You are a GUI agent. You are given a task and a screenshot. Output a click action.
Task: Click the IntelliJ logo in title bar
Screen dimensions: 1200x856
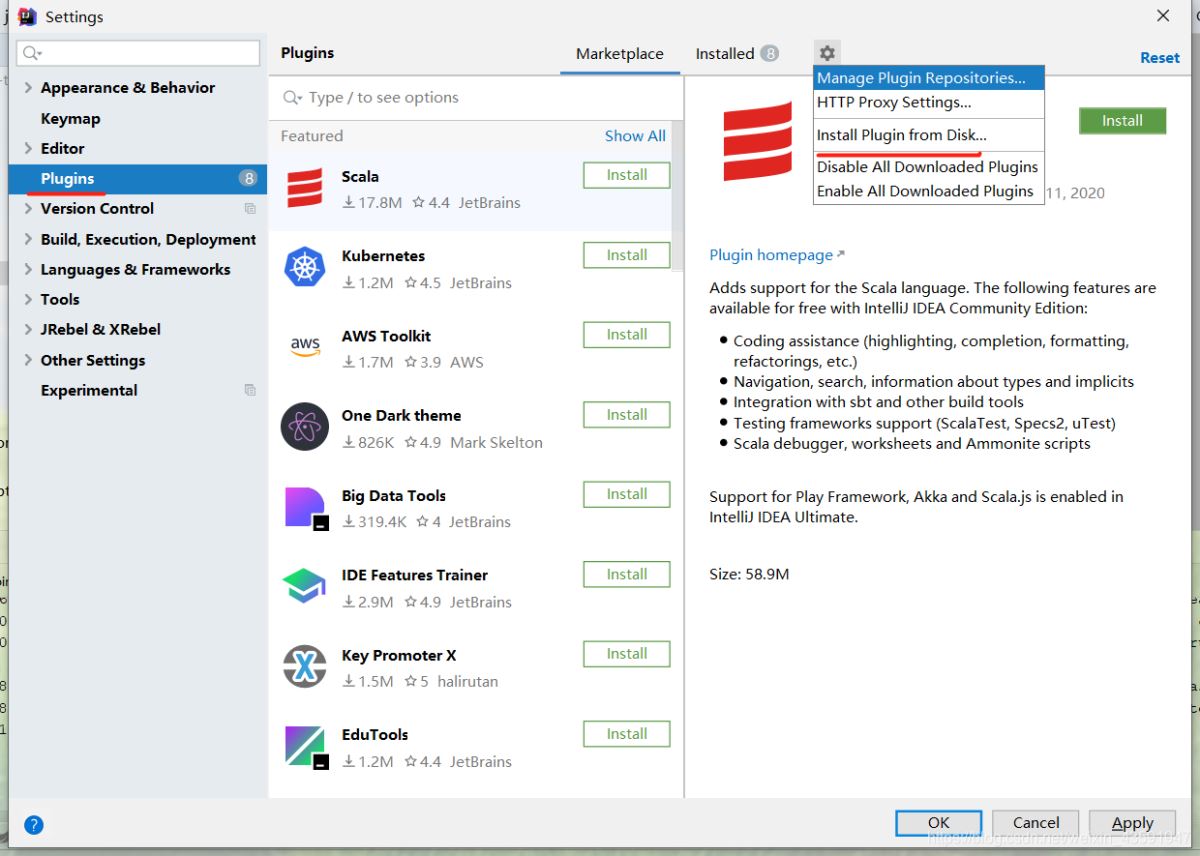coord(28,16)
